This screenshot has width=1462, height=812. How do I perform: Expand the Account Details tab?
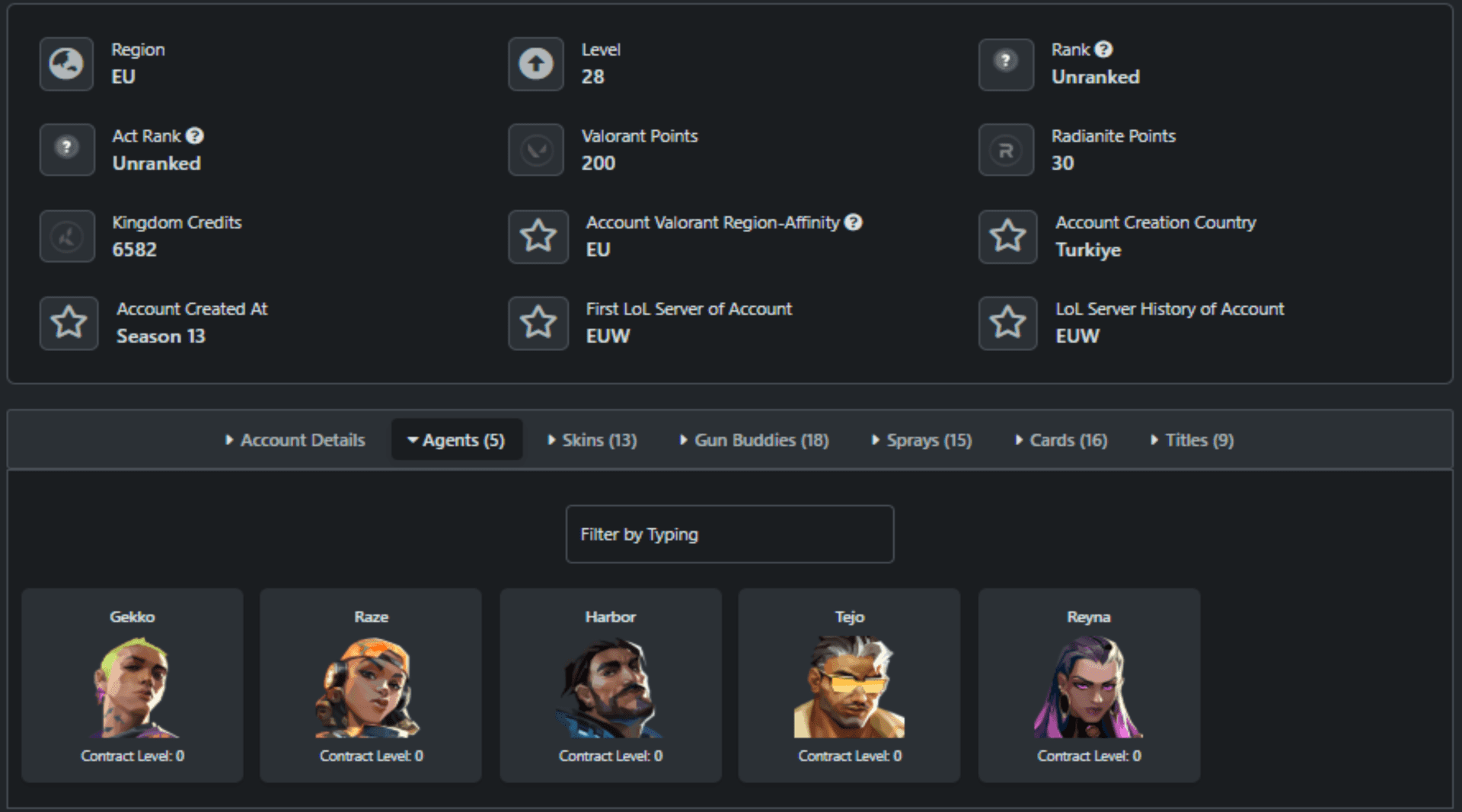tap(295, 440)
